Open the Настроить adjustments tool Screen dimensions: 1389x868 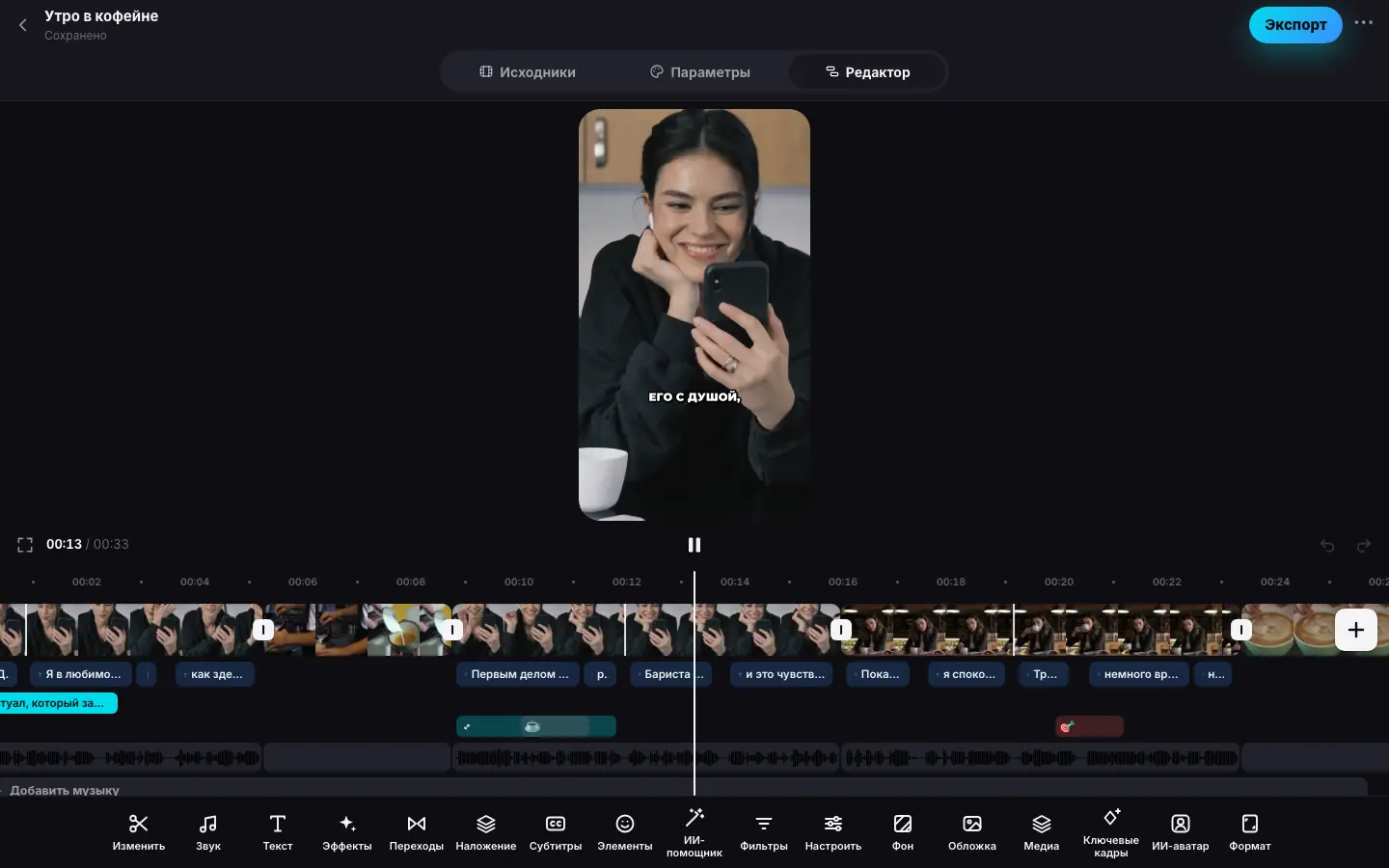[833, 832]
